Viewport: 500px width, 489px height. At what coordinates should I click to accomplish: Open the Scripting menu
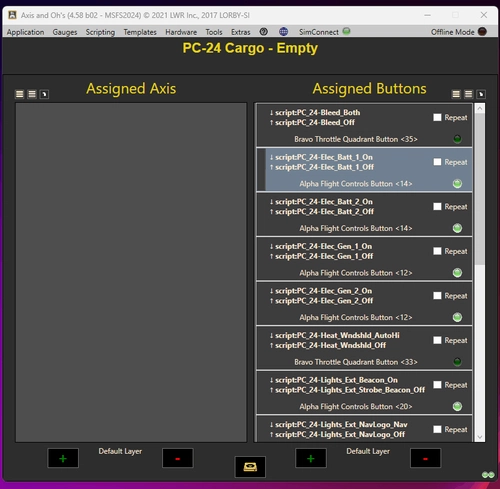point(100,32)
